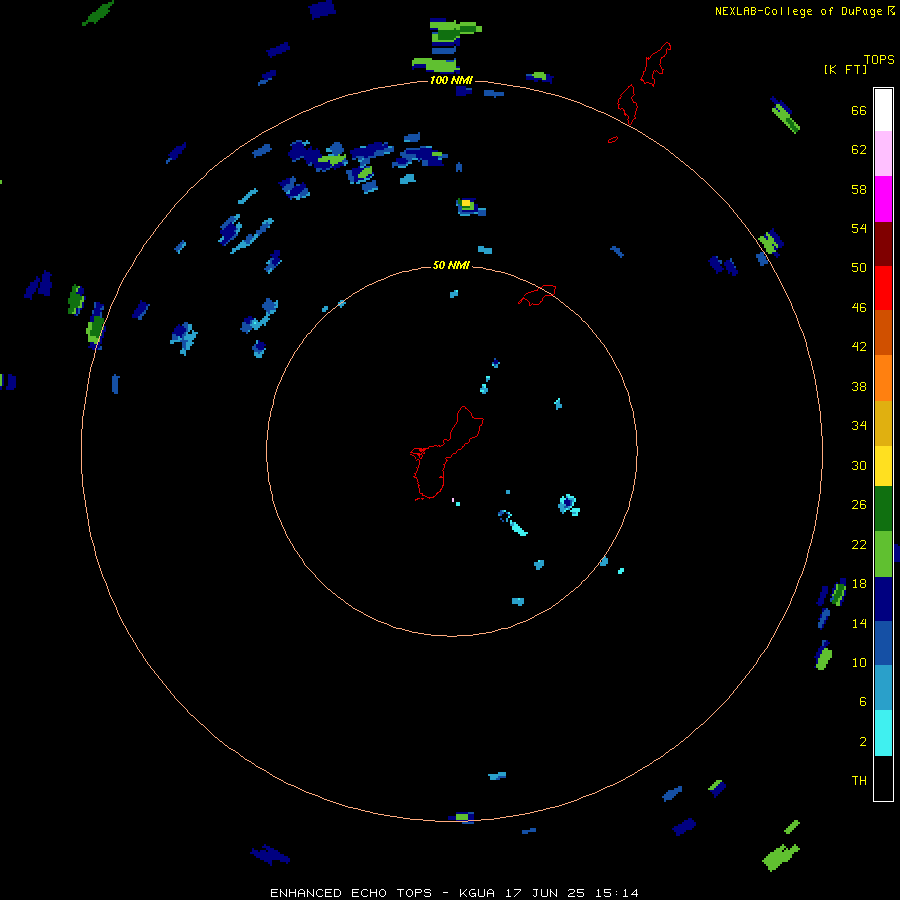Select the cyan legend color segment

coord(883,733)
